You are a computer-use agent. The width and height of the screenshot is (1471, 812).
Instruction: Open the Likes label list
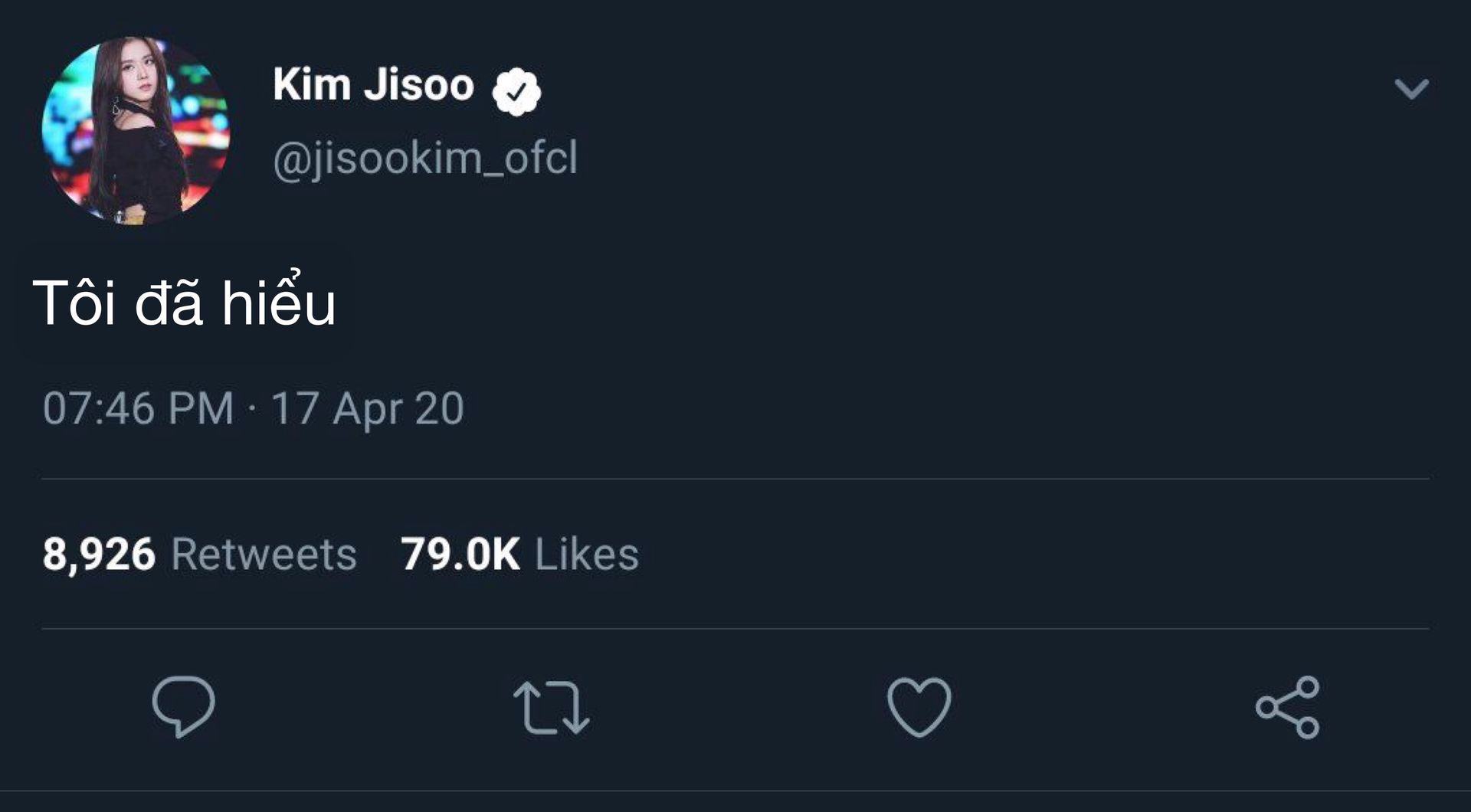click(x=587, y=554)
